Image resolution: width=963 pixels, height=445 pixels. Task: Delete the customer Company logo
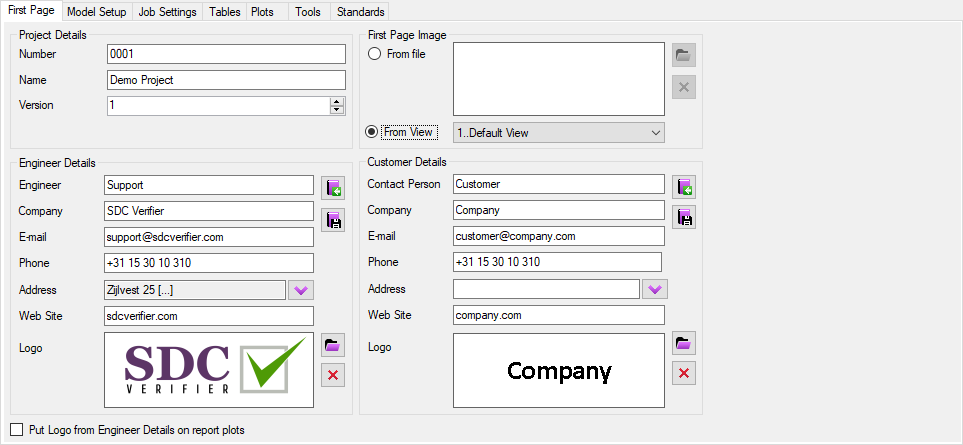[684, 373]
